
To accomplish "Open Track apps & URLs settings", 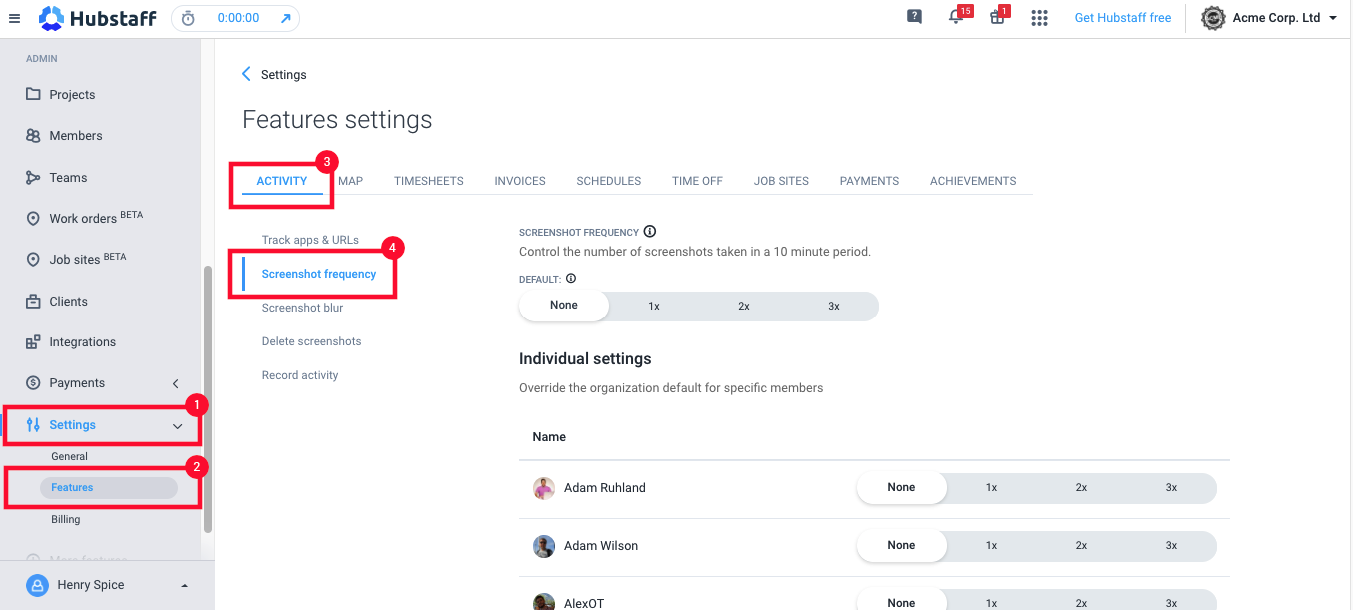I will tap(310, 240).
